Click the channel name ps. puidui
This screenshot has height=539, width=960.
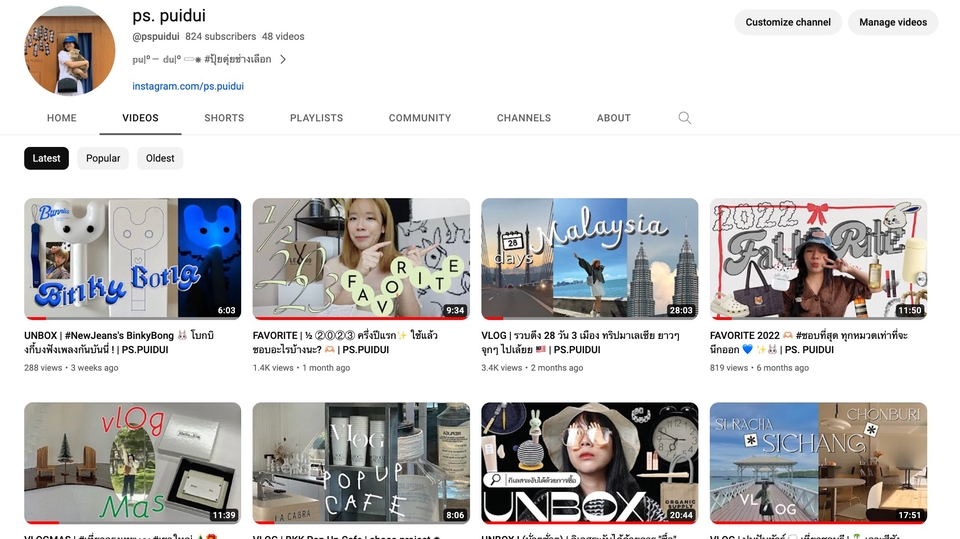click(x=169, y=15)
